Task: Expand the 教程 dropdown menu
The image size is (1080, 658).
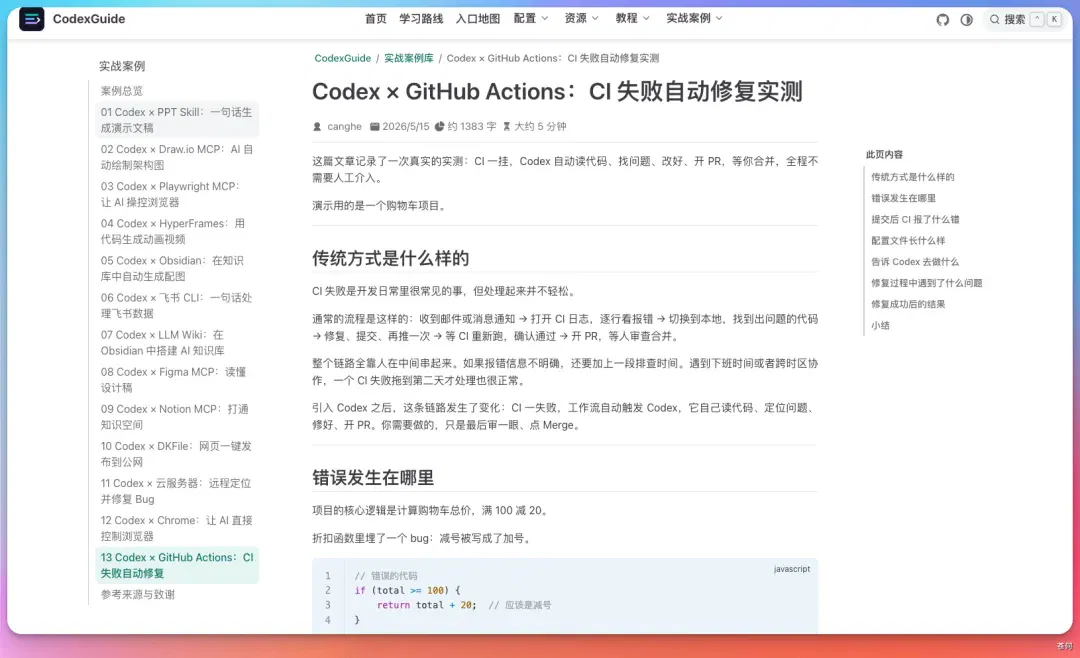Action: click(633, 19)
